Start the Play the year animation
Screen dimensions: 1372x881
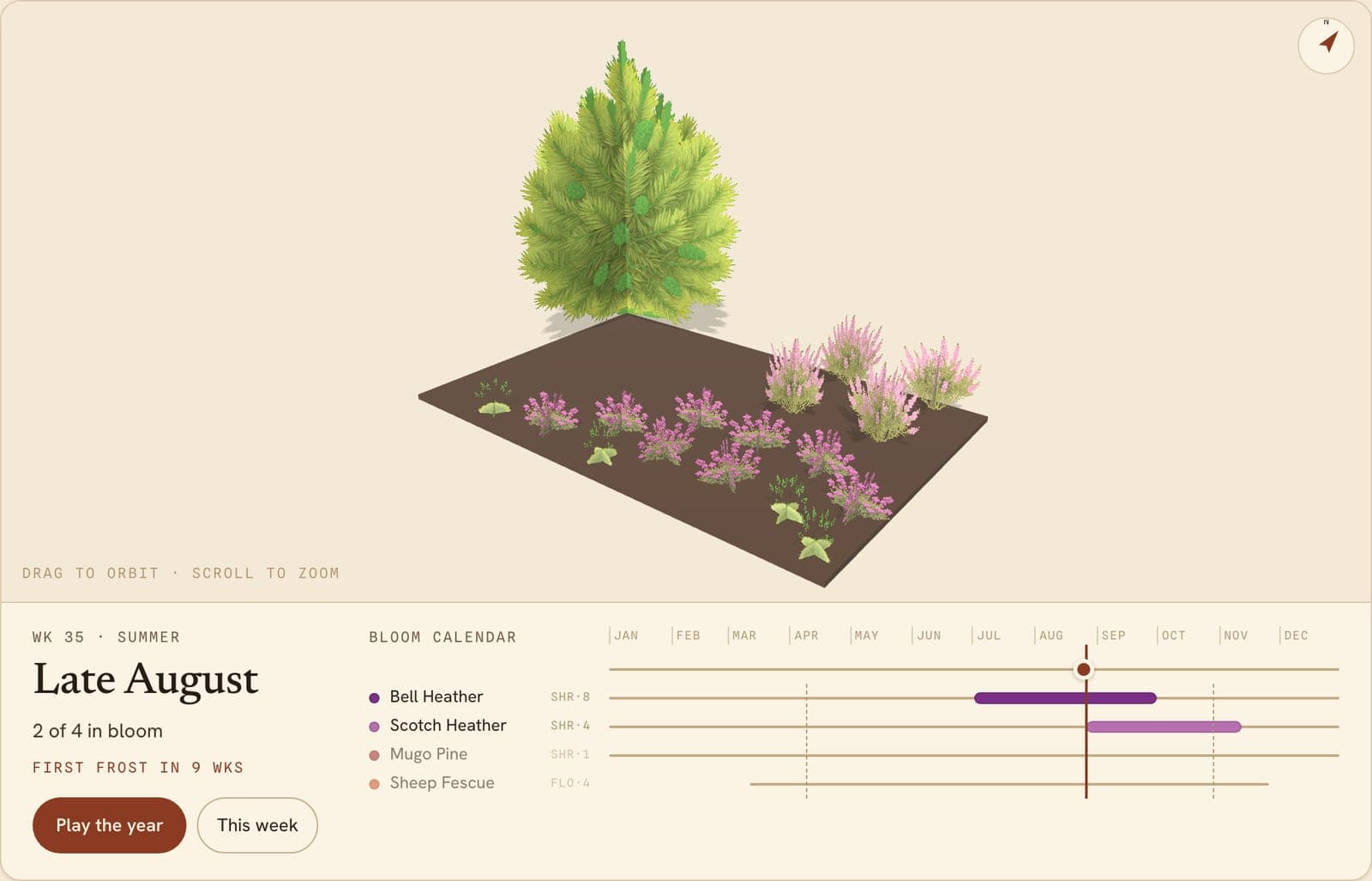point(109,825)
